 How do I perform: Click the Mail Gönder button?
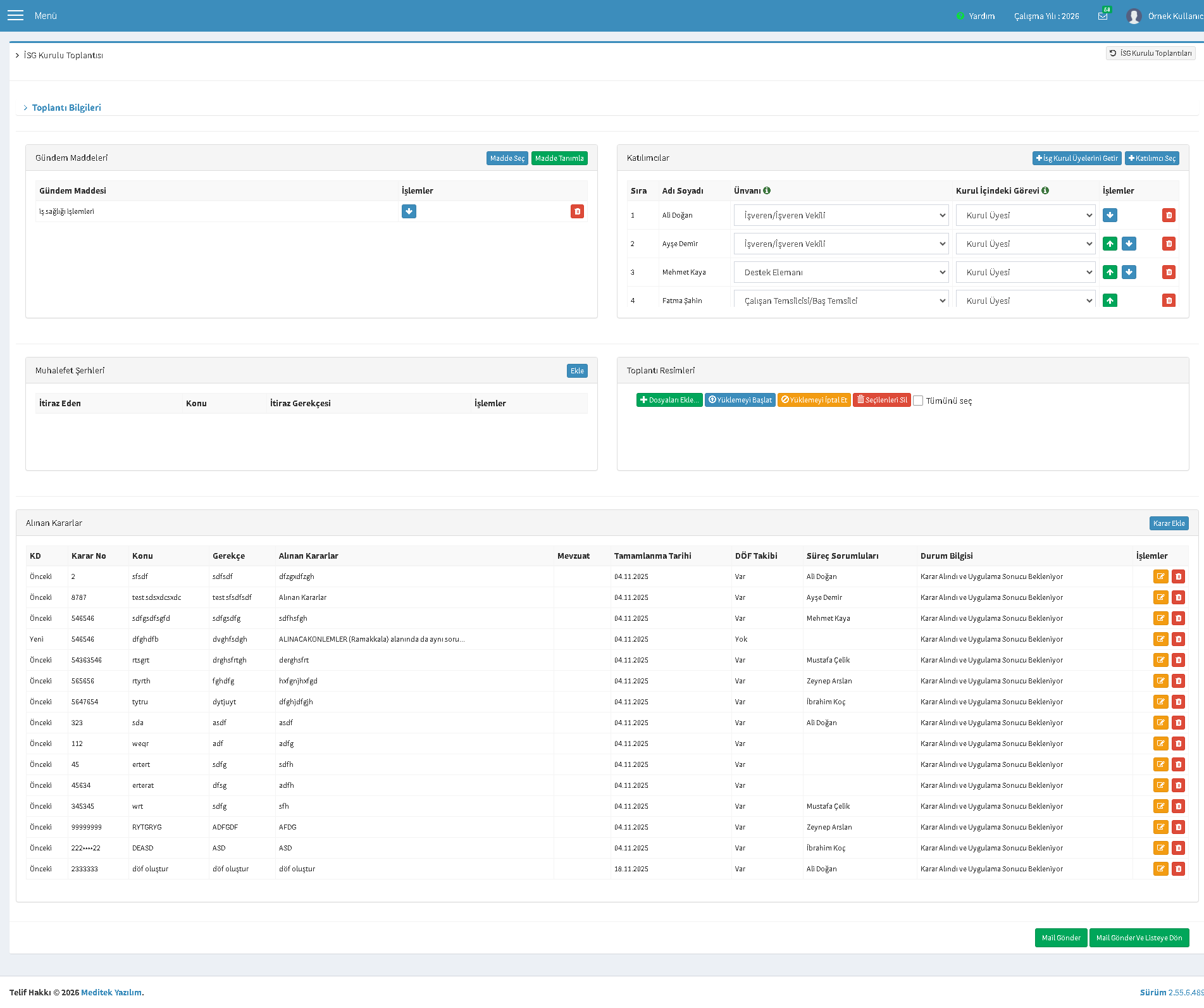point(1060,938)
